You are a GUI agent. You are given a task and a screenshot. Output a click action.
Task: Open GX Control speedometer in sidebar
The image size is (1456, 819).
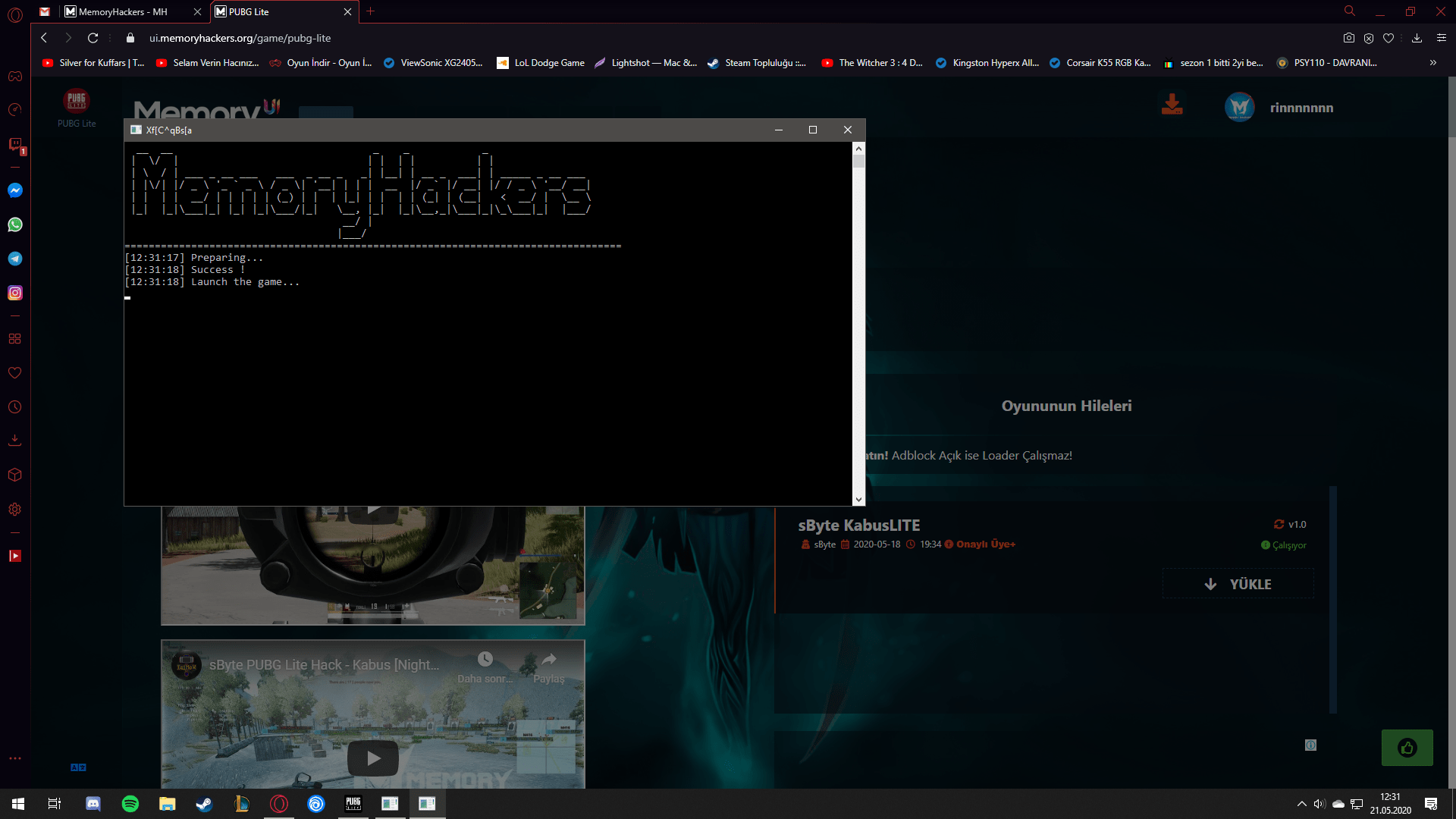pos(15,110)
